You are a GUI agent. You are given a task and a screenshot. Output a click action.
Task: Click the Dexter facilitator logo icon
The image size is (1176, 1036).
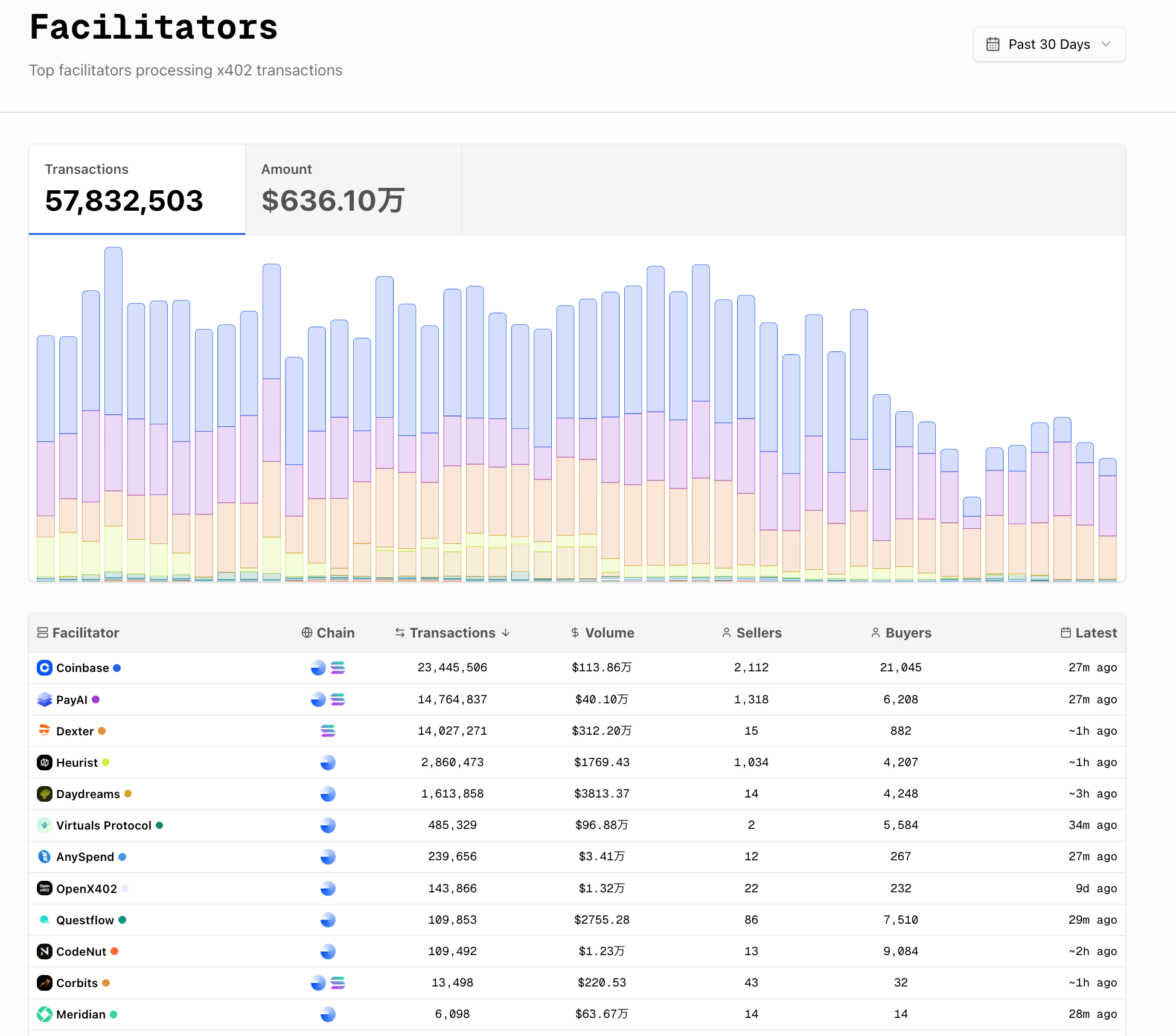click(x=45, y=731)
